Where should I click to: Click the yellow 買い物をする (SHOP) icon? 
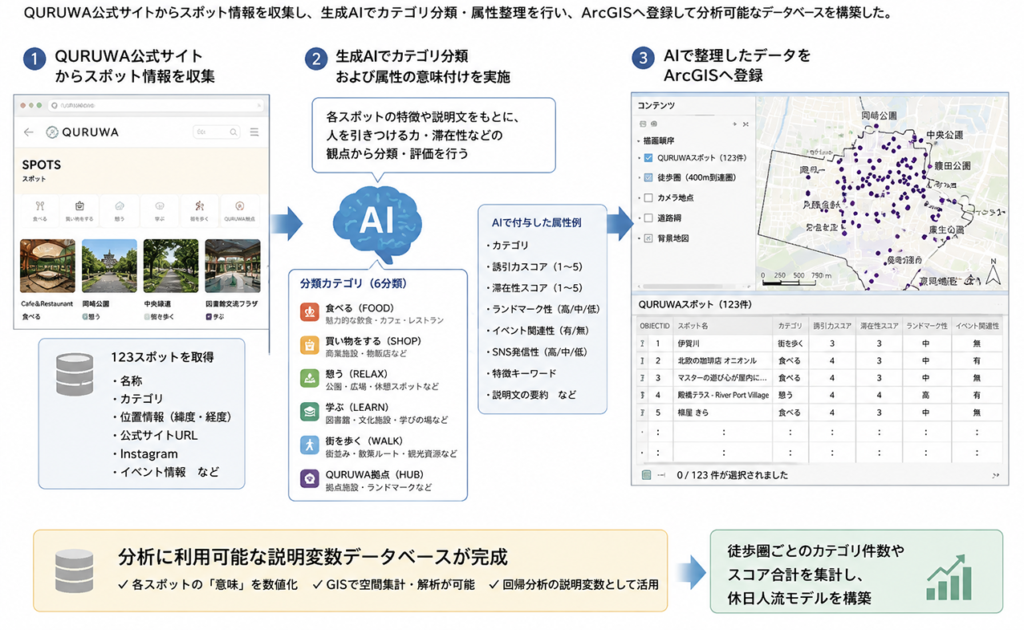[310, 345]
